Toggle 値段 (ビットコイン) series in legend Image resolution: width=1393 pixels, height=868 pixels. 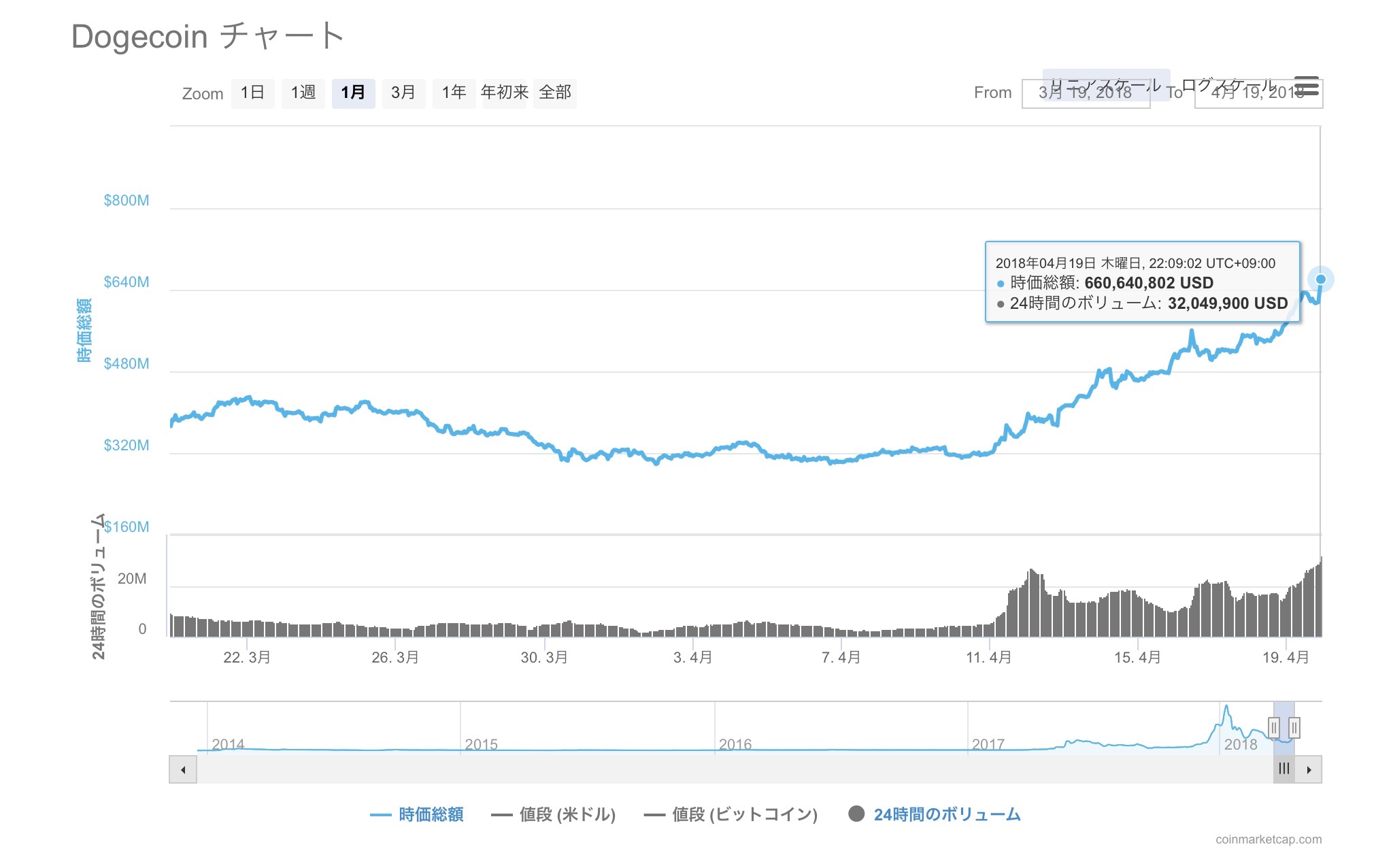731,814
